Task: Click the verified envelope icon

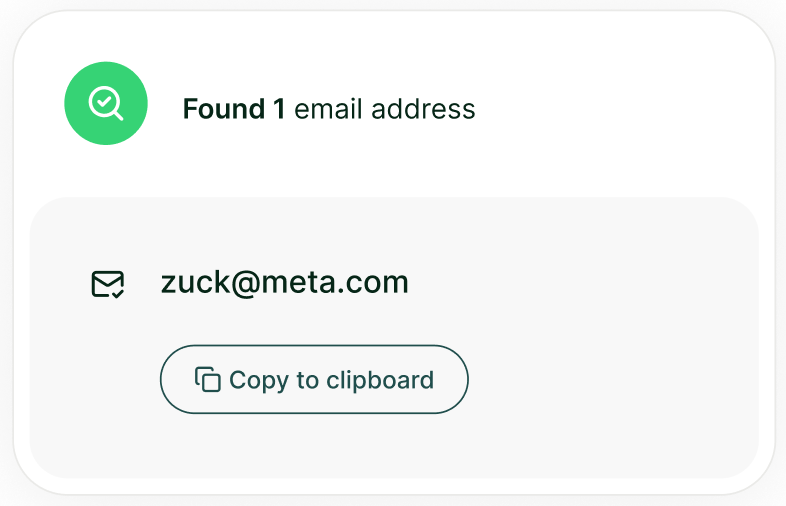Action: click(107, 285)
